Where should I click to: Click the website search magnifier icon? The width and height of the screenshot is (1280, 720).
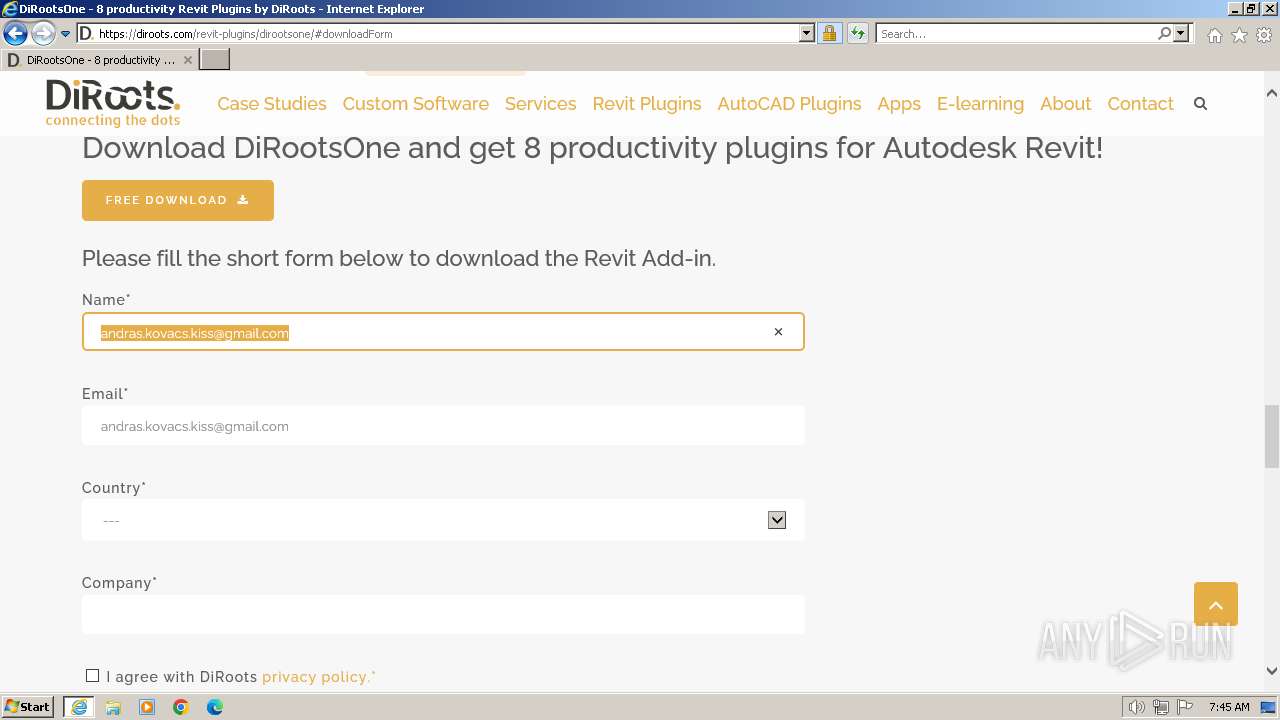1200,104
